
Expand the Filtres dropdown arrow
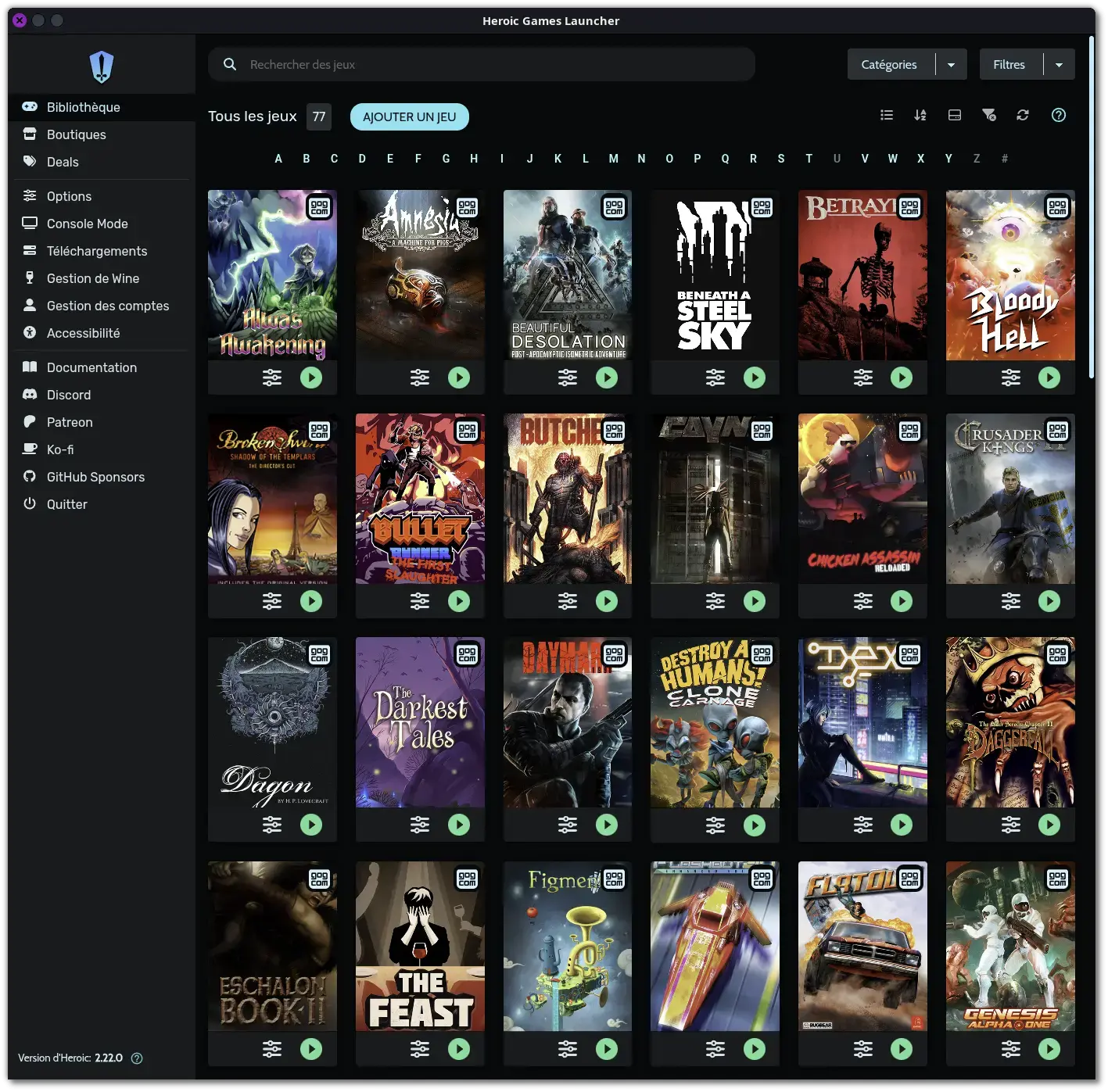coord(1059,64)
